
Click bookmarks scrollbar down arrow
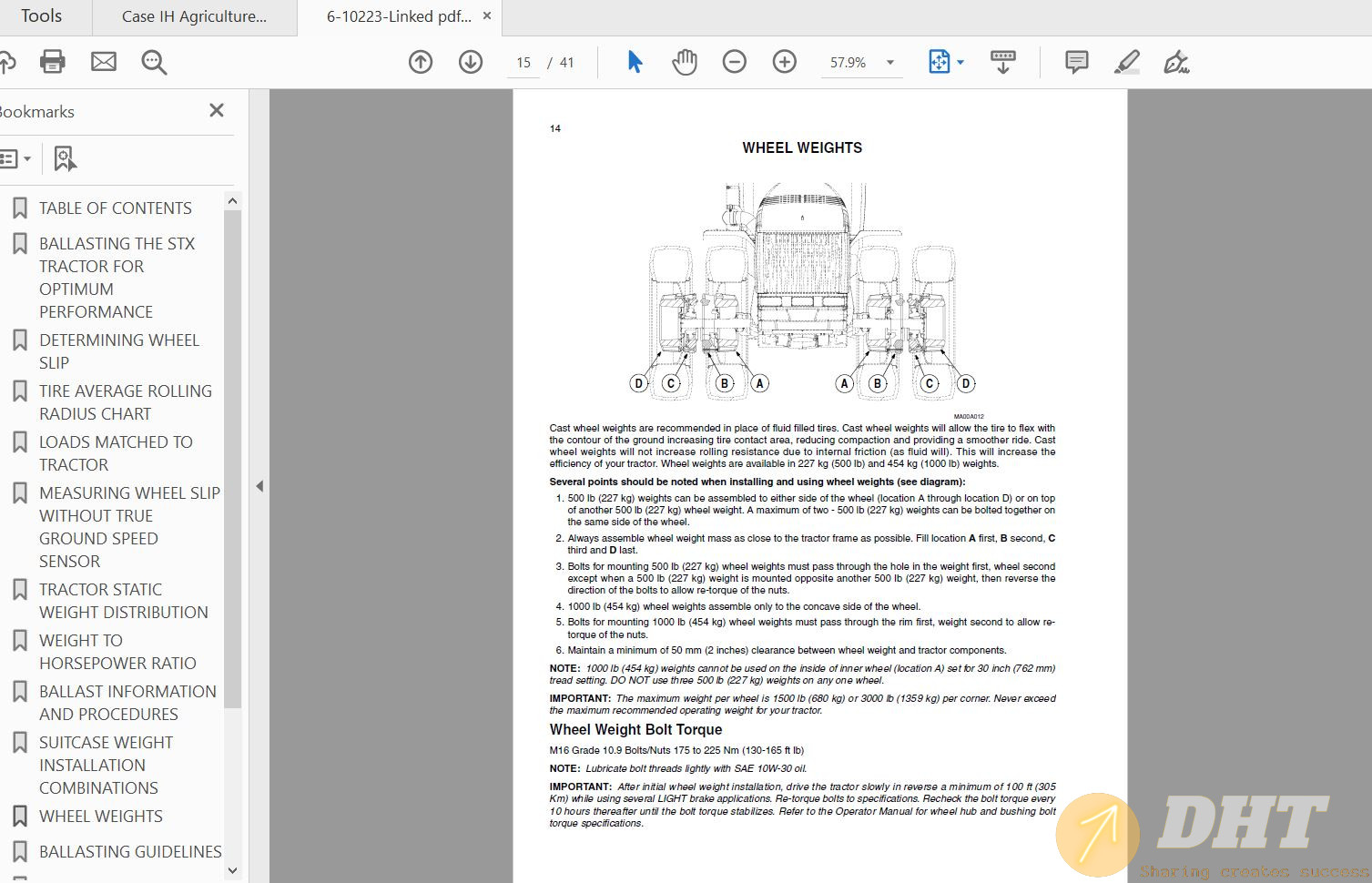232,871
